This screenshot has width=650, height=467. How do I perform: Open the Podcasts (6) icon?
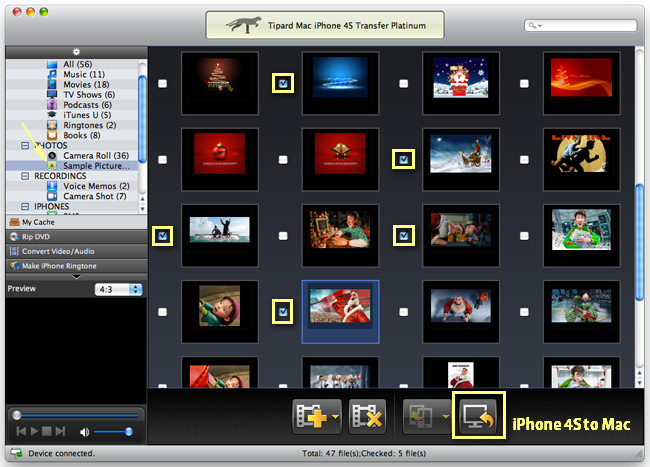click(x=52, y=105)
